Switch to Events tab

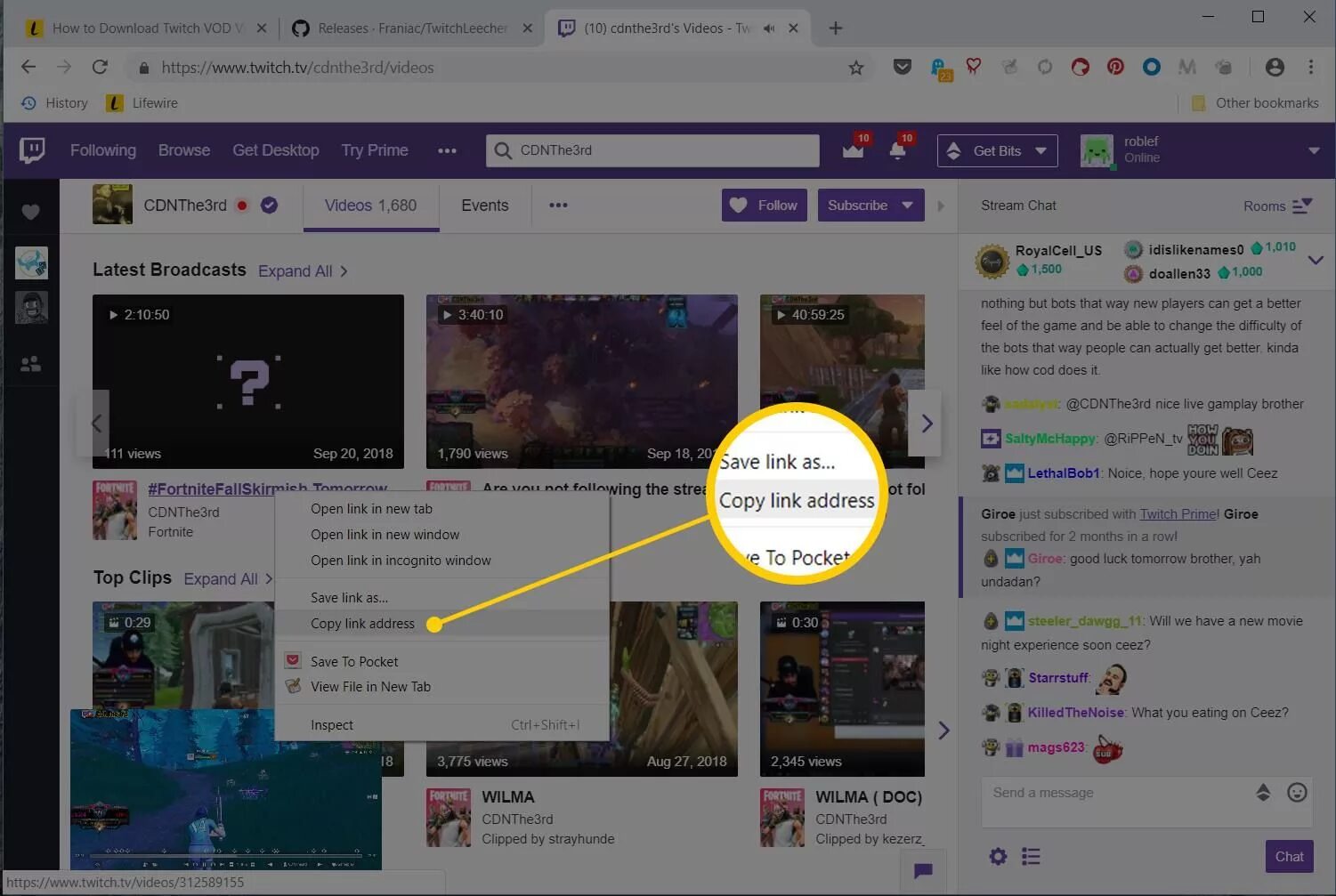pyautogui.click(x=485, y=206)
